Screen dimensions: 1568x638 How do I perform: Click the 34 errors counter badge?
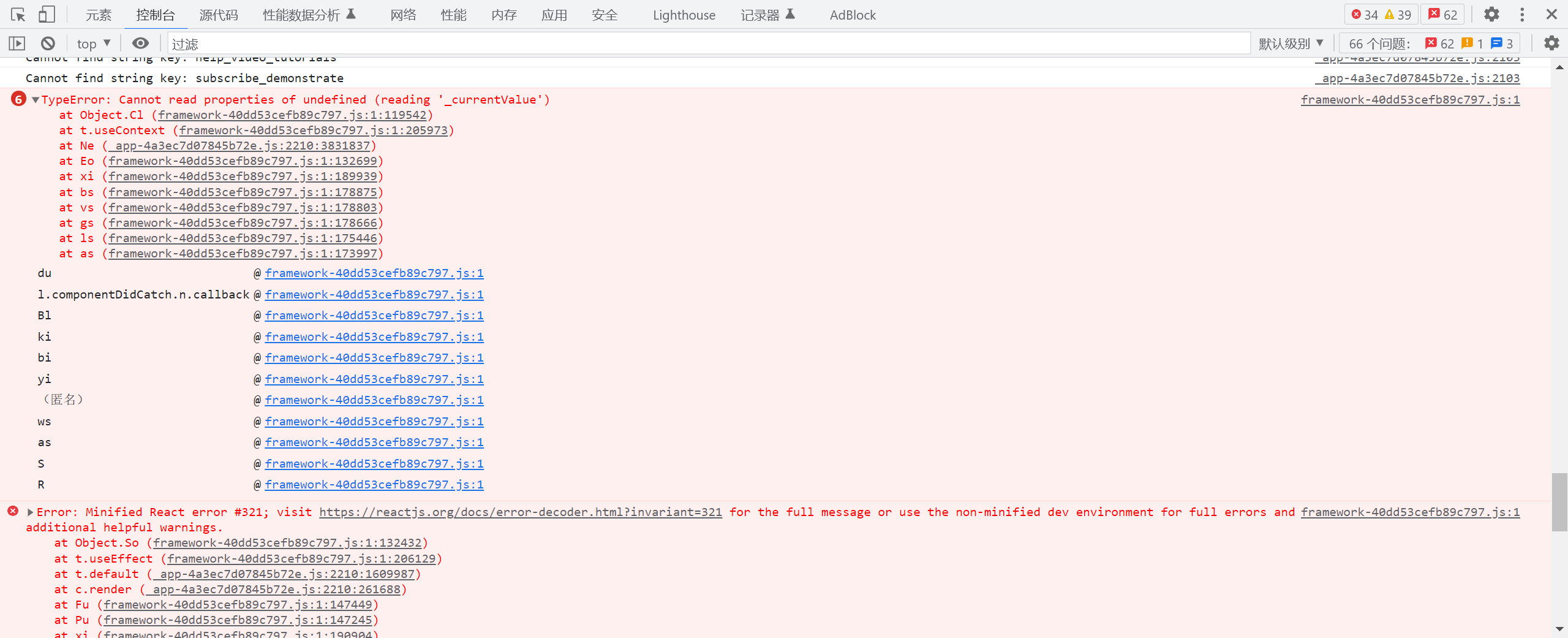coord(1365,15)
